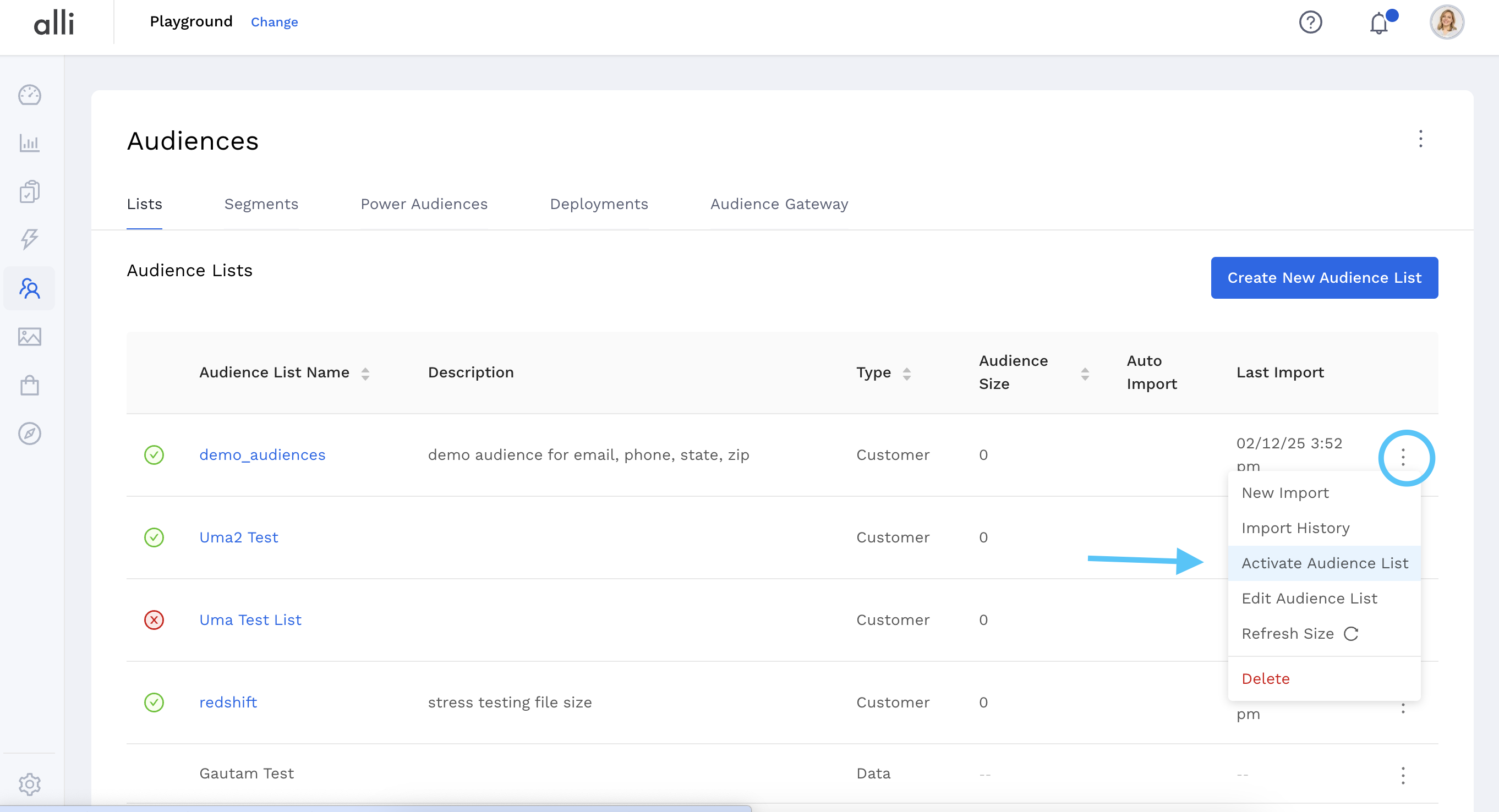Open the compass explore sidebar icon
1499x812 pixels.
coord(29,434)
